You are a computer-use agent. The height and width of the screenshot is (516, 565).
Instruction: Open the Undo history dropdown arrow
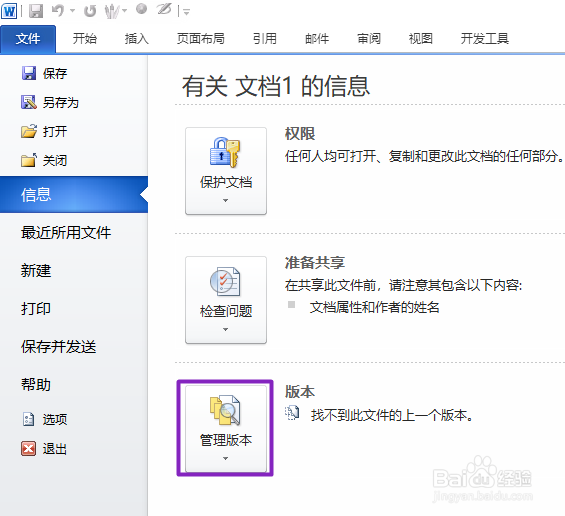pos(72,11)
